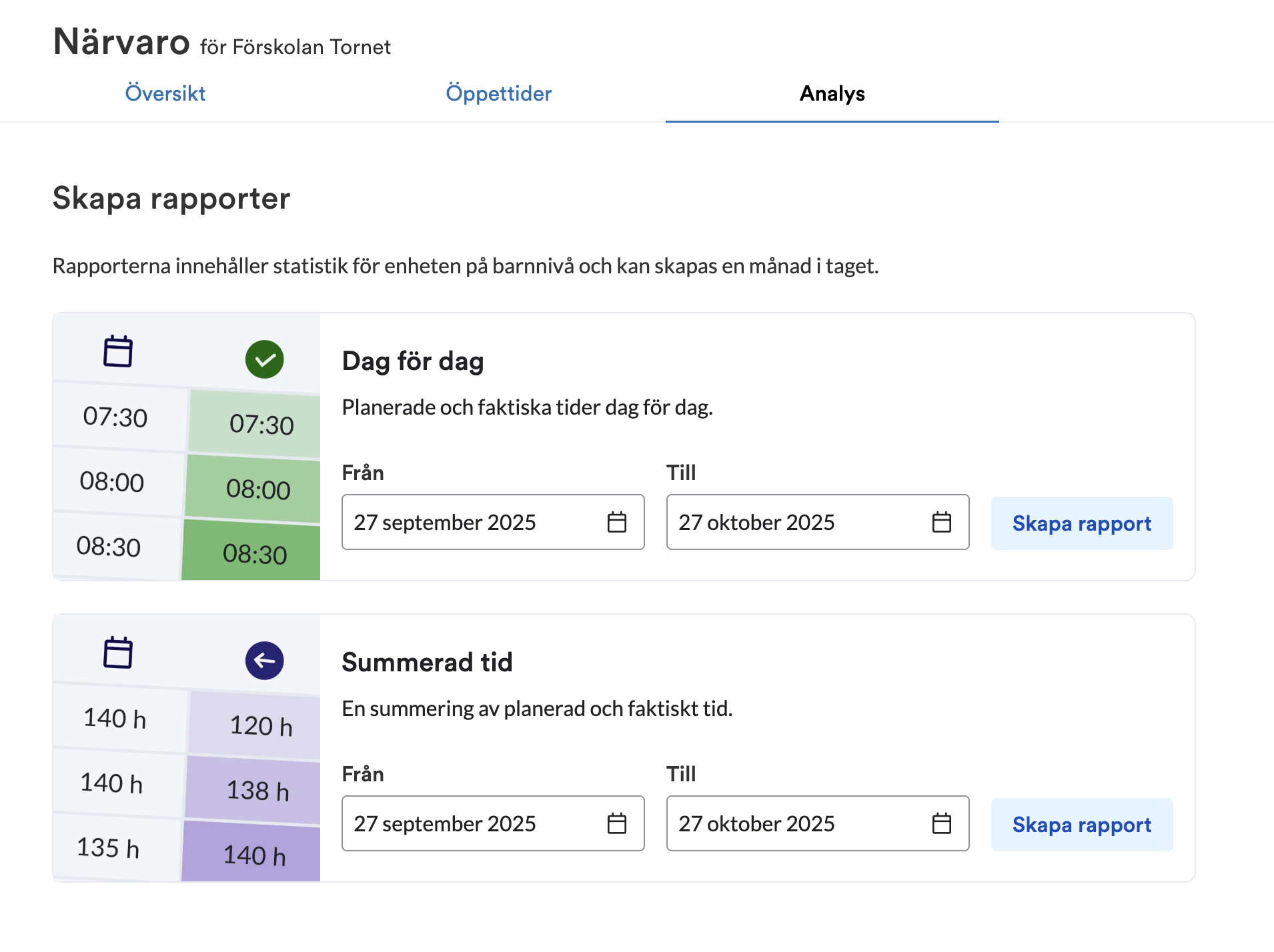This screenshot has width=1274, height=952.
Task: Create the Dag för dag report
Action: click(1081, 523)
